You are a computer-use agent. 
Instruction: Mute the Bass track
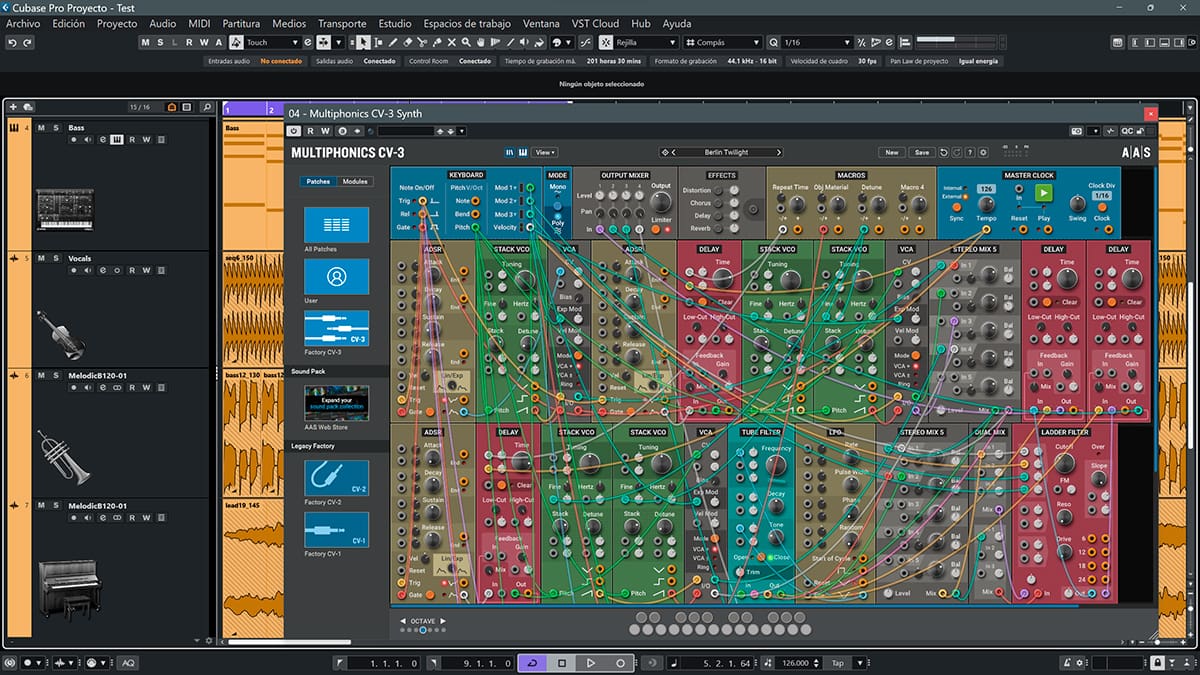tap(41, 128)
